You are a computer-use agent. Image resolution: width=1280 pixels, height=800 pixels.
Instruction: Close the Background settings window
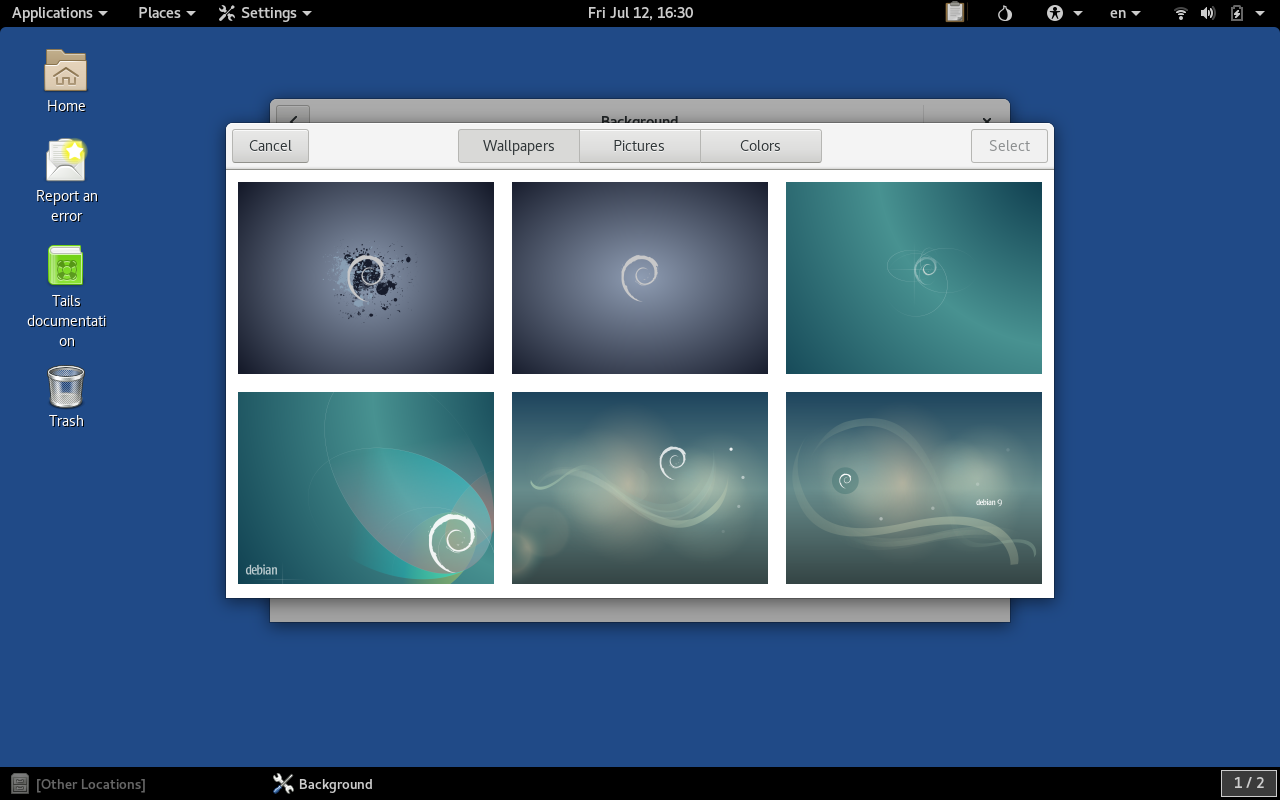click(x=986, y=118)
